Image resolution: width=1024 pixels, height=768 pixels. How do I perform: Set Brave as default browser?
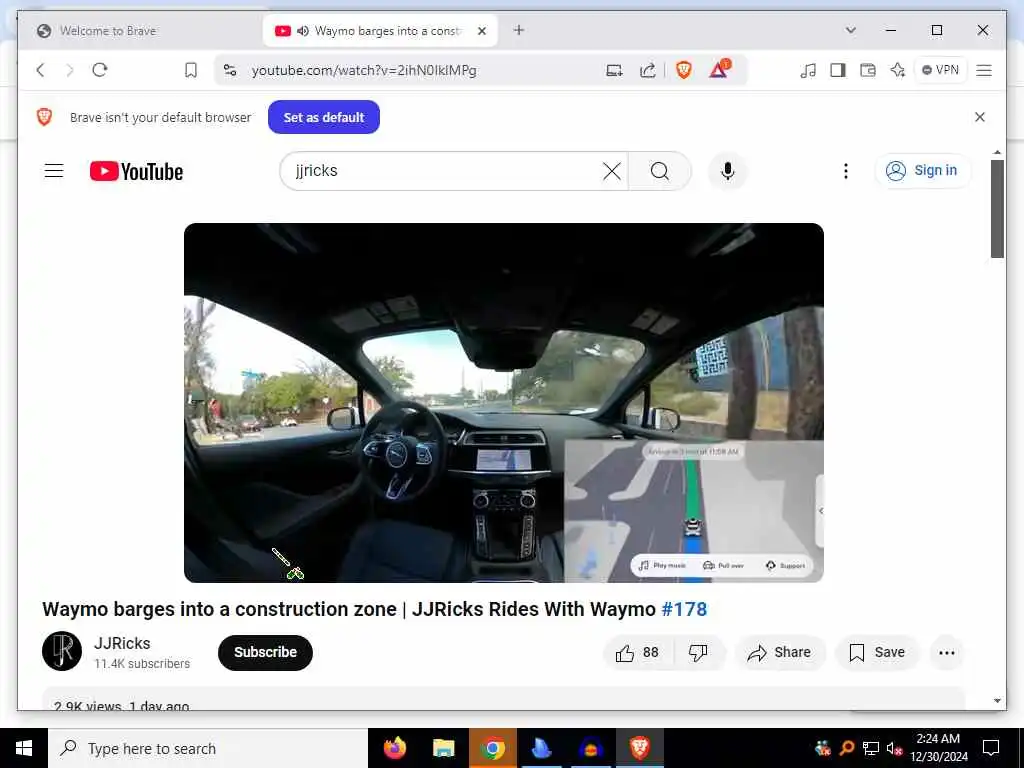click(x=324, y=117)
